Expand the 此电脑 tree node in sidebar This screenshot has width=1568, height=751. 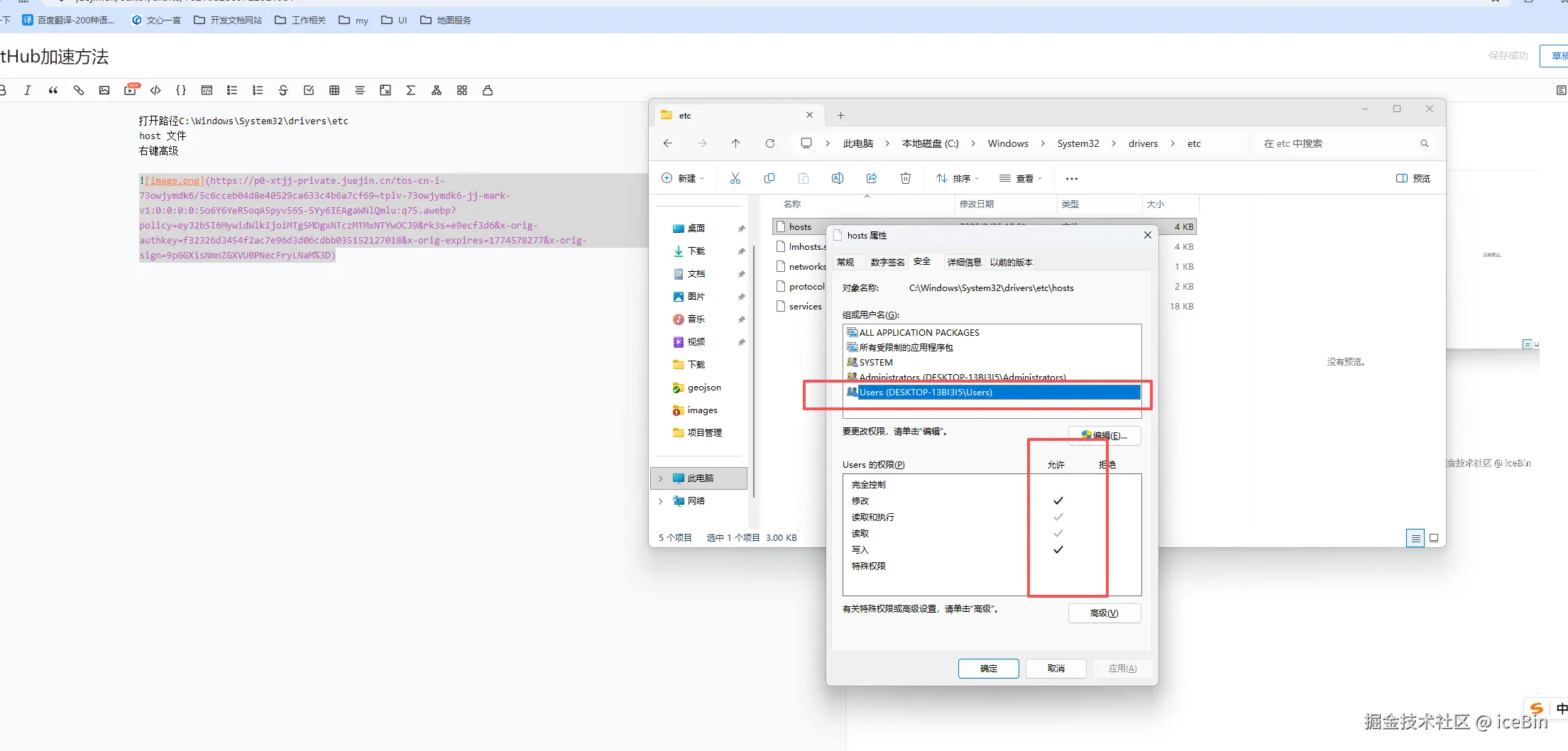coord(661,478)
